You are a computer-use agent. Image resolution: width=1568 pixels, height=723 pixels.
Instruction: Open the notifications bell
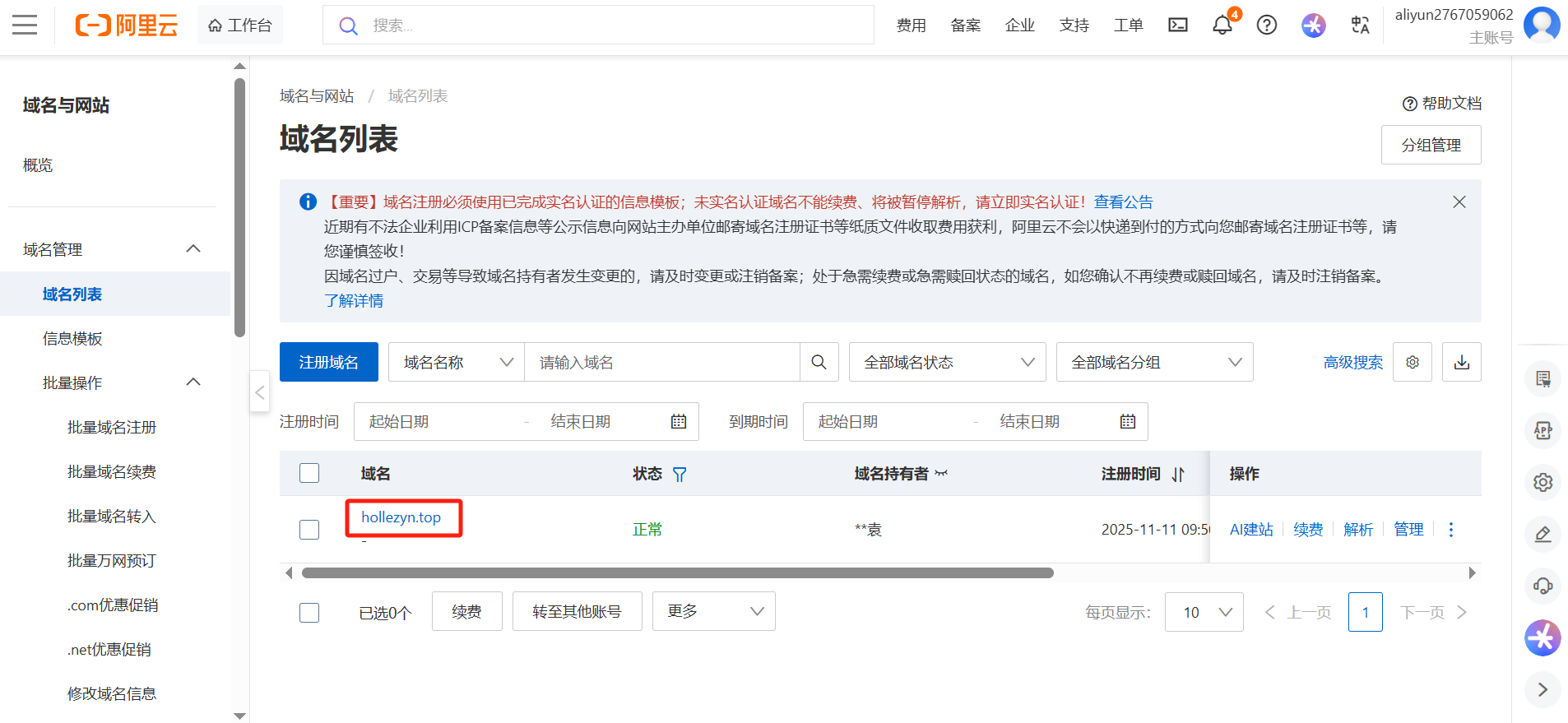1222,25
